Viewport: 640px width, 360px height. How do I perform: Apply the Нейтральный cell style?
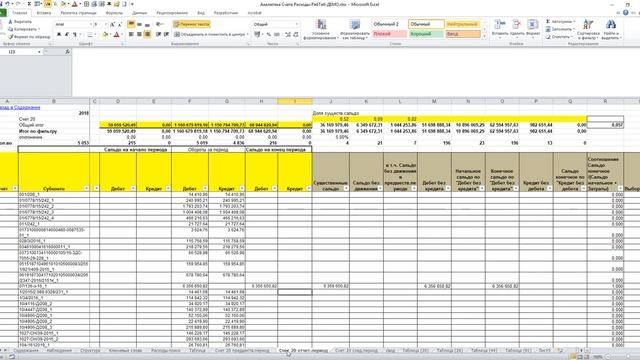click(x=463, y=24)
